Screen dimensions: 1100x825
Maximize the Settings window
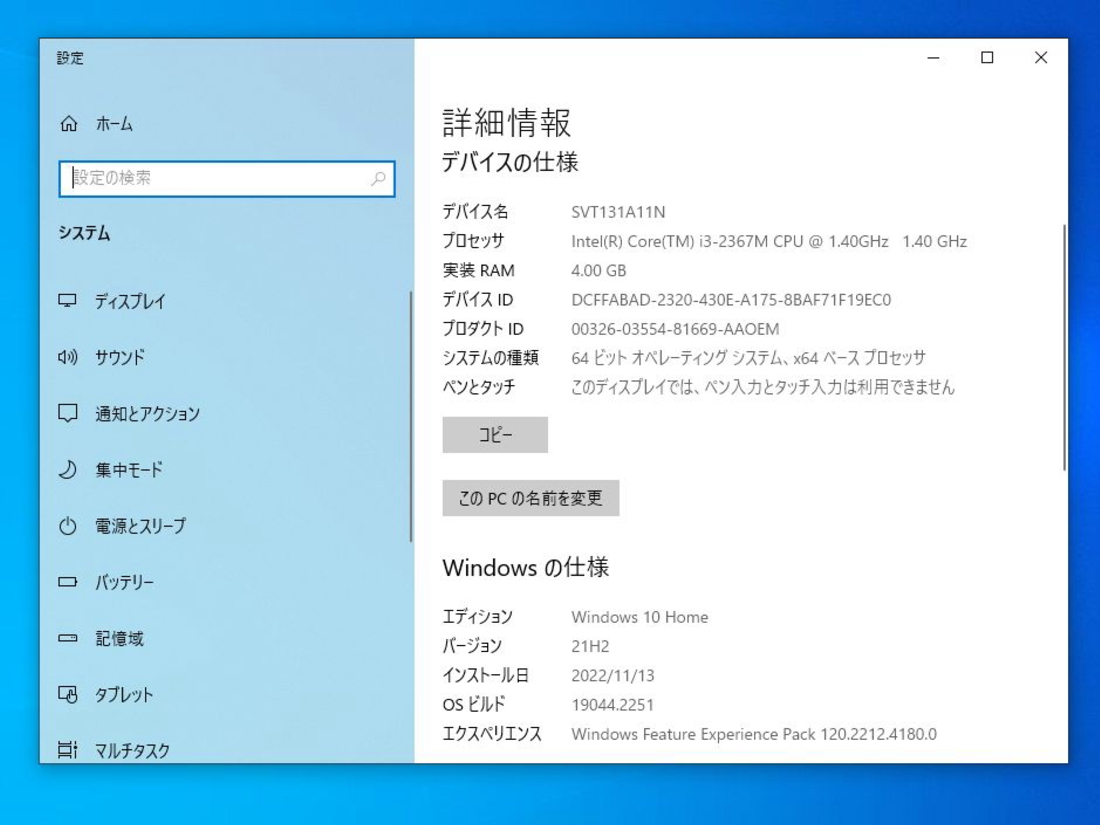[987, 58]
